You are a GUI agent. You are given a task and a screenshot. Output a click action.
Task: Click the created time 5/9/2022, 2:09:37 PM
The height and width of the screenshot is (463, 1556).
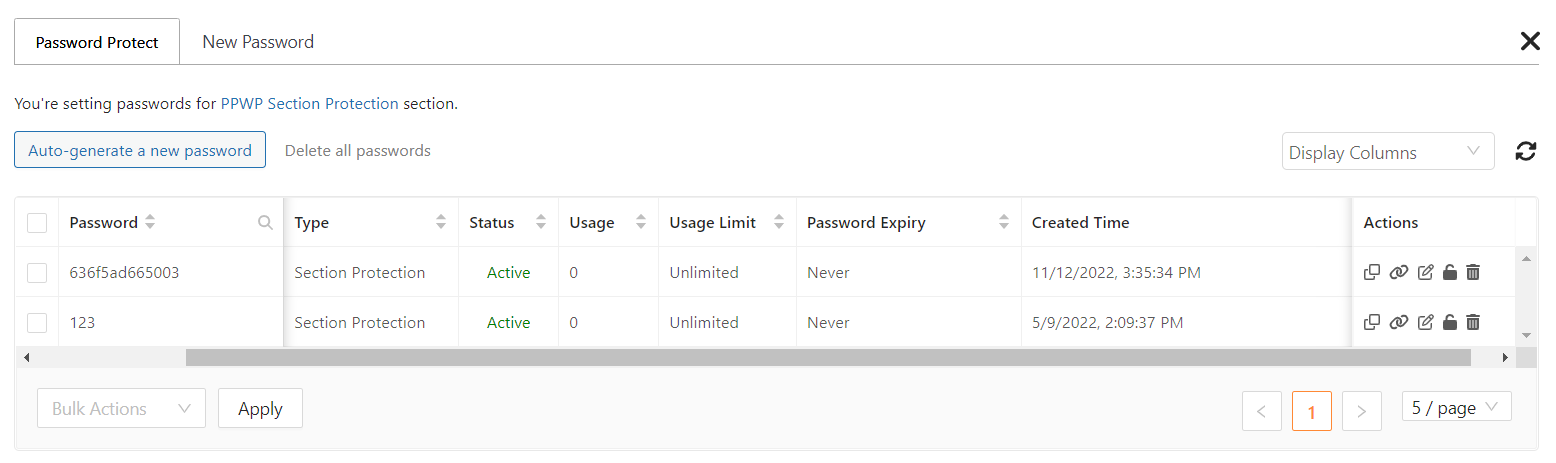1108,322
